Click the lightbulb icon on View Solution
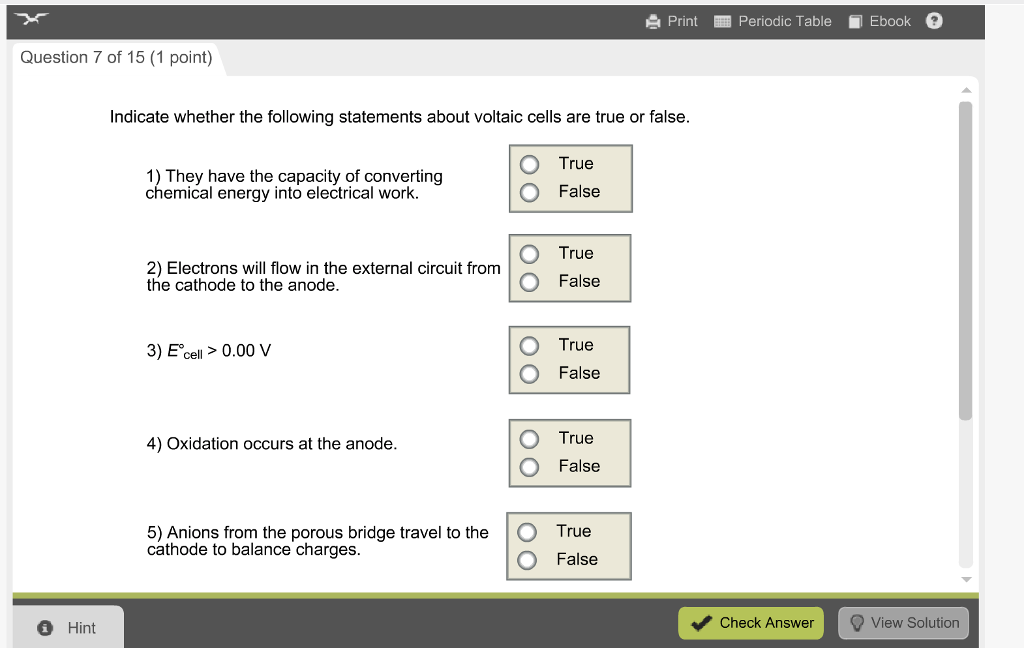 pos(857,622)
